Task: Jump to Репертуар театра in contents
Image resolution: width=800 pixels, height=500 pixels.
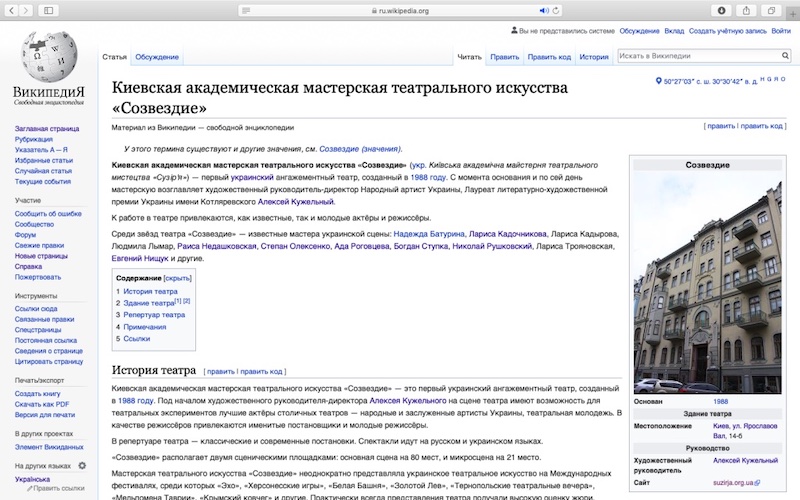Action: pyautogui.click(x=154, y=315)
